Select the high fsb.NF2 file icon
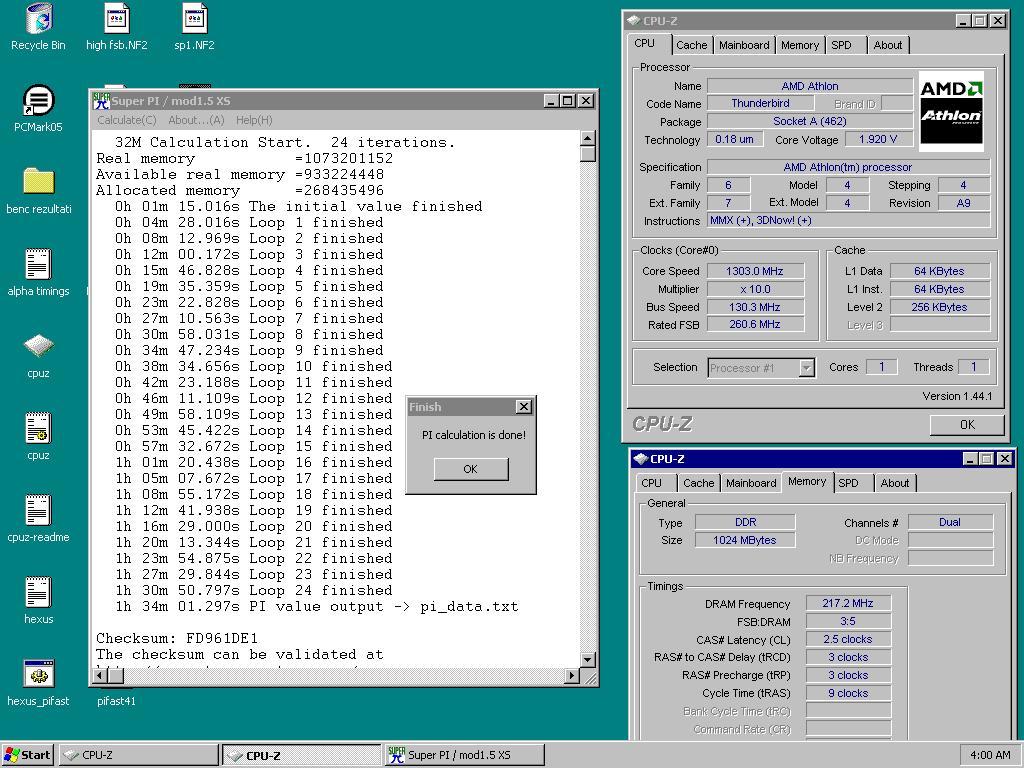 coord(116,20)
